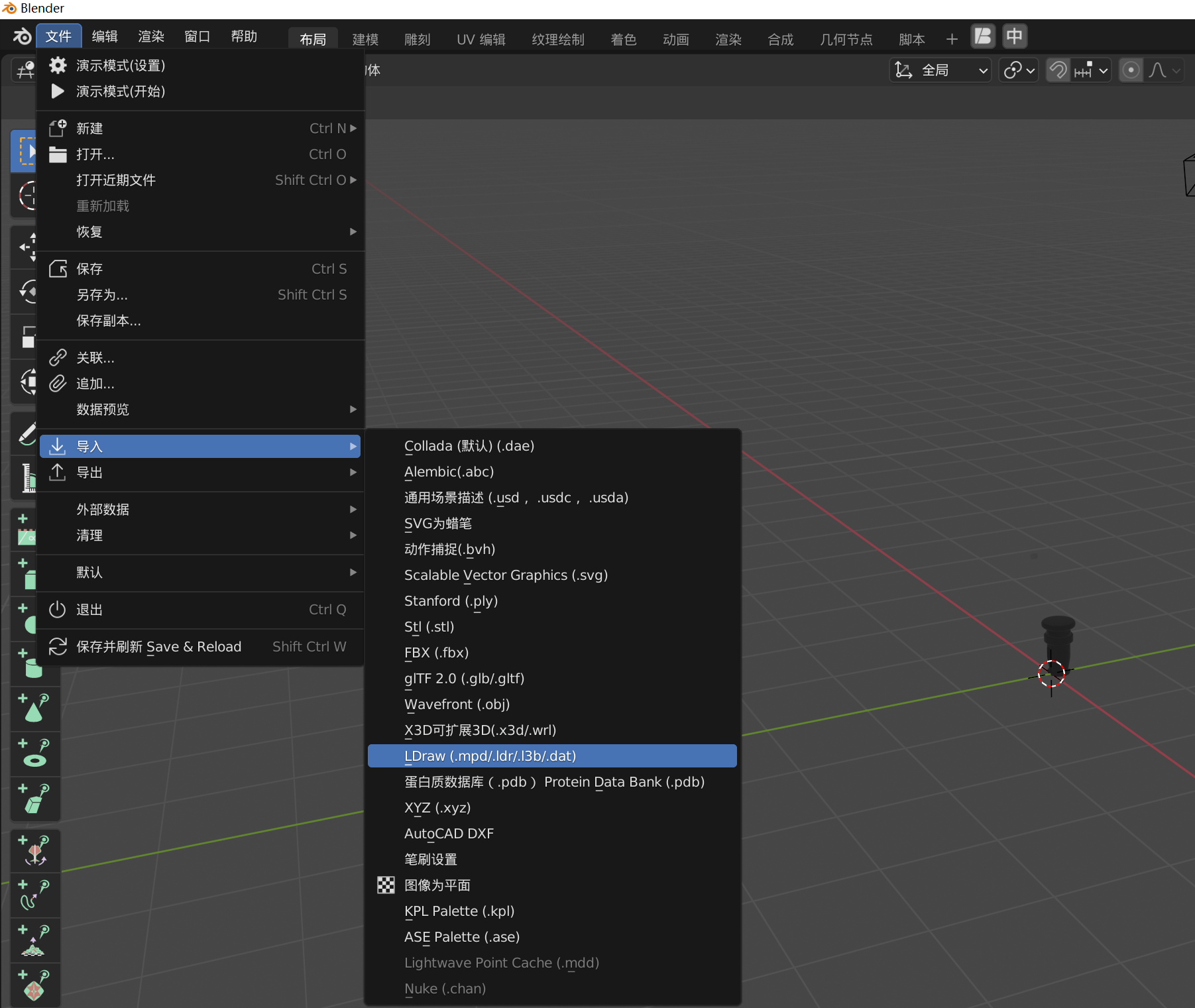Select the add cylinder tool icon
The width and height of the screenshot is (1195, 1008).
(x=34, y=663)
